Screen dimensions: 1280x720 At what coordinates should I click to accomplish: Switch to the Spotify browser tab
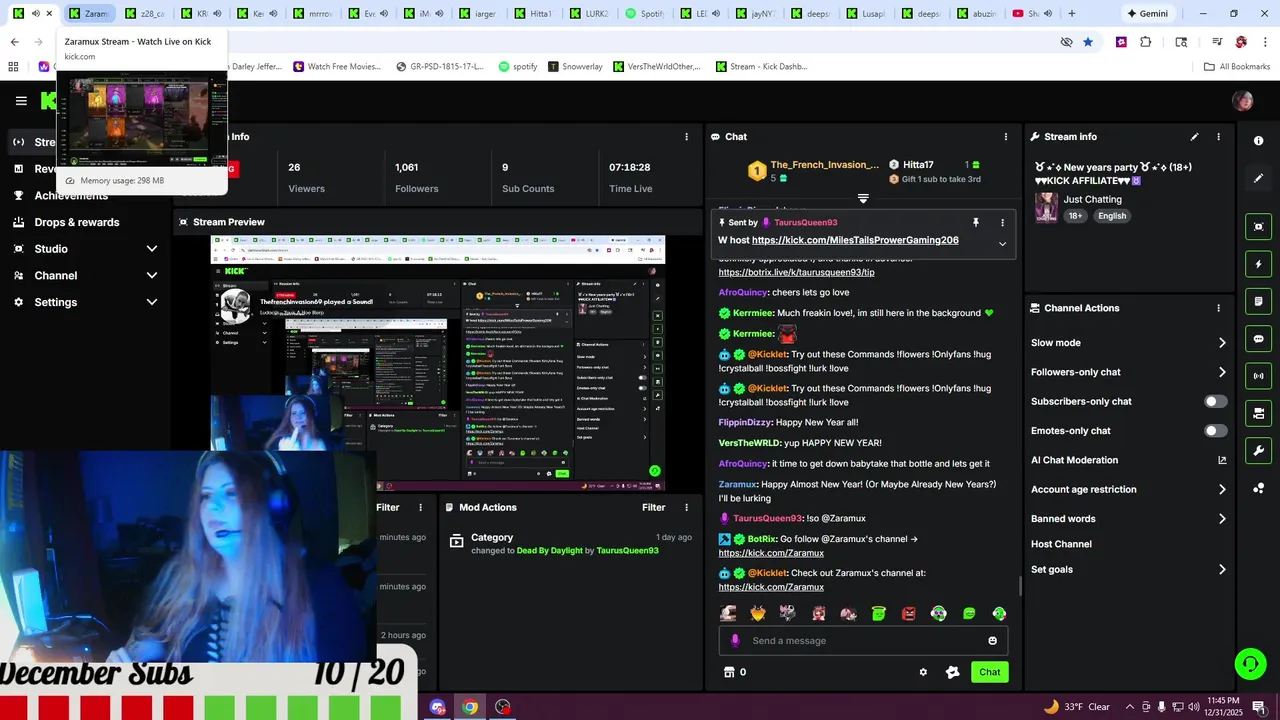point(646,14)
